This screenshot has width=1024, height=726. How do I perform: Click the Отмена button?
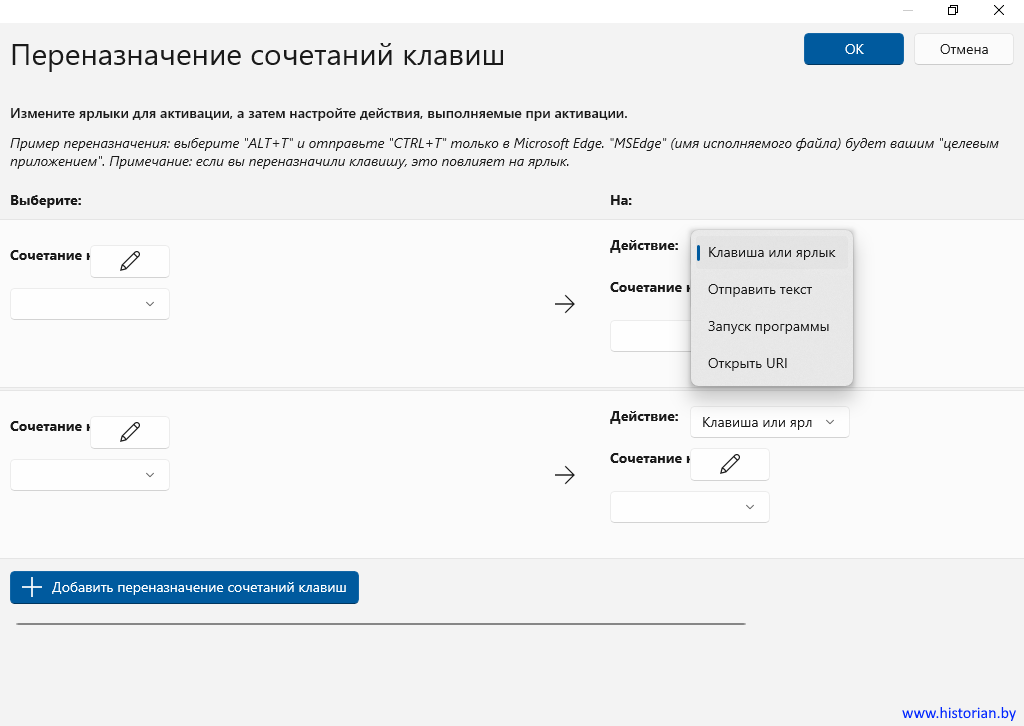[x=964, y=49]
